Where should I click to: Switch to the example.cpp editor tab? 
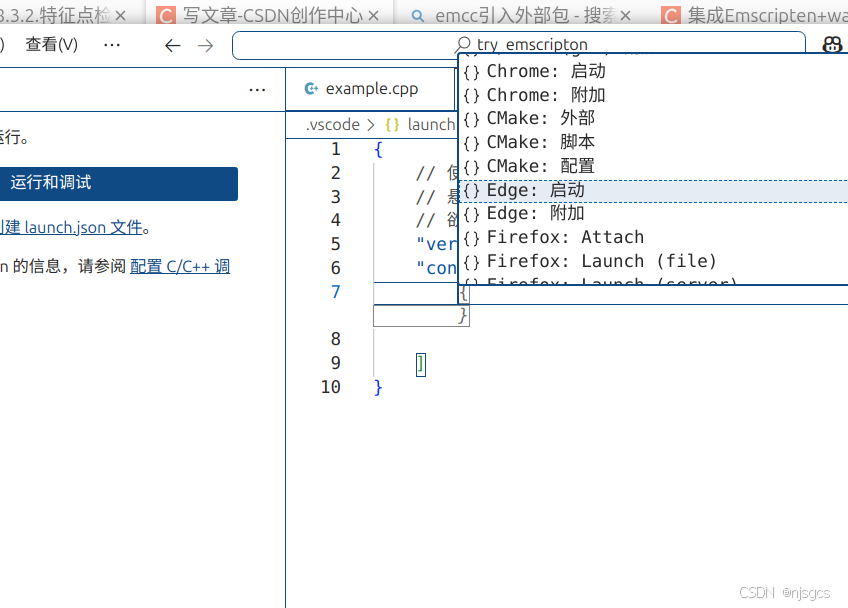[371, 89]
